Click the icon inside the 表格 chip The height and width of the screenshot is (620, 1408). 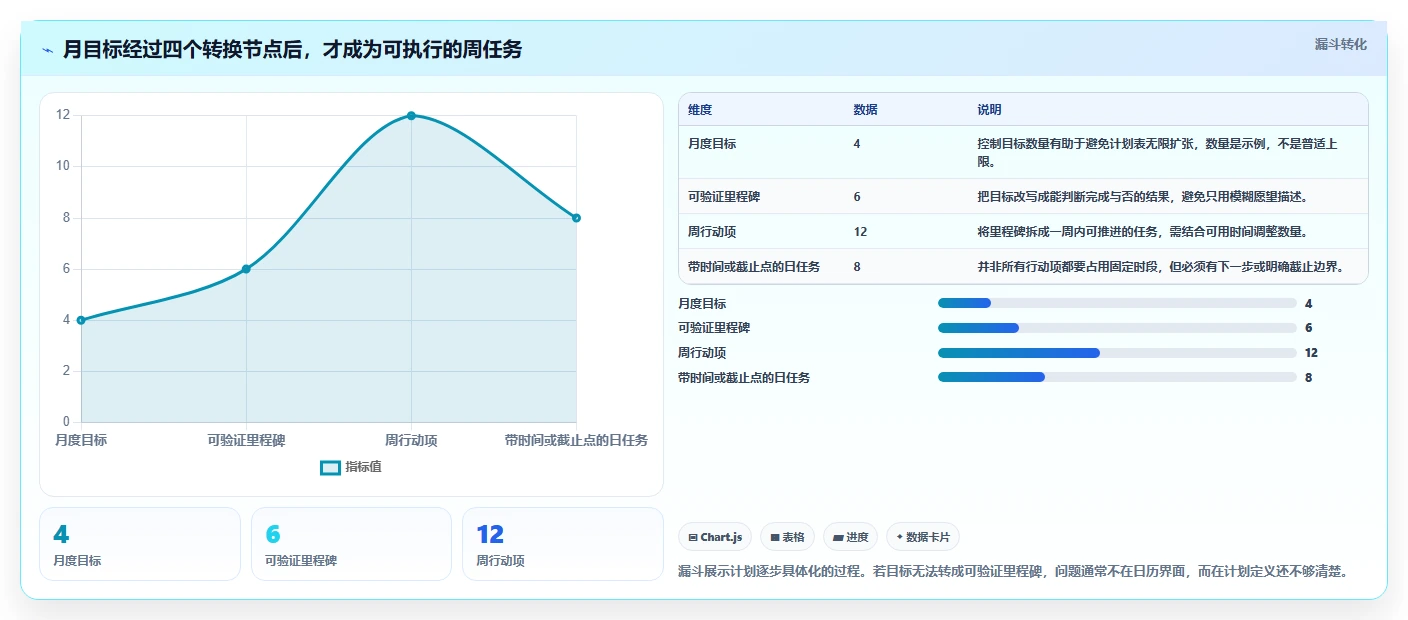775,538
